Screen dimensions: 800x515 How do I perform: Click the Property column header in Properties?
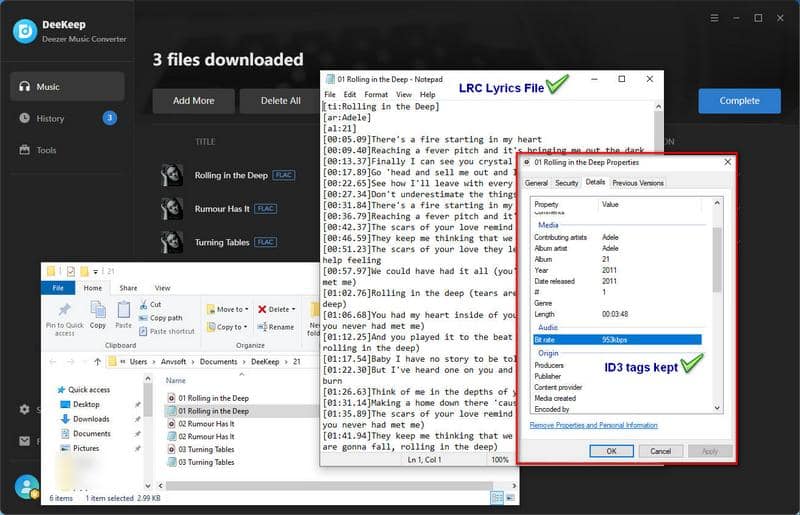546,204
